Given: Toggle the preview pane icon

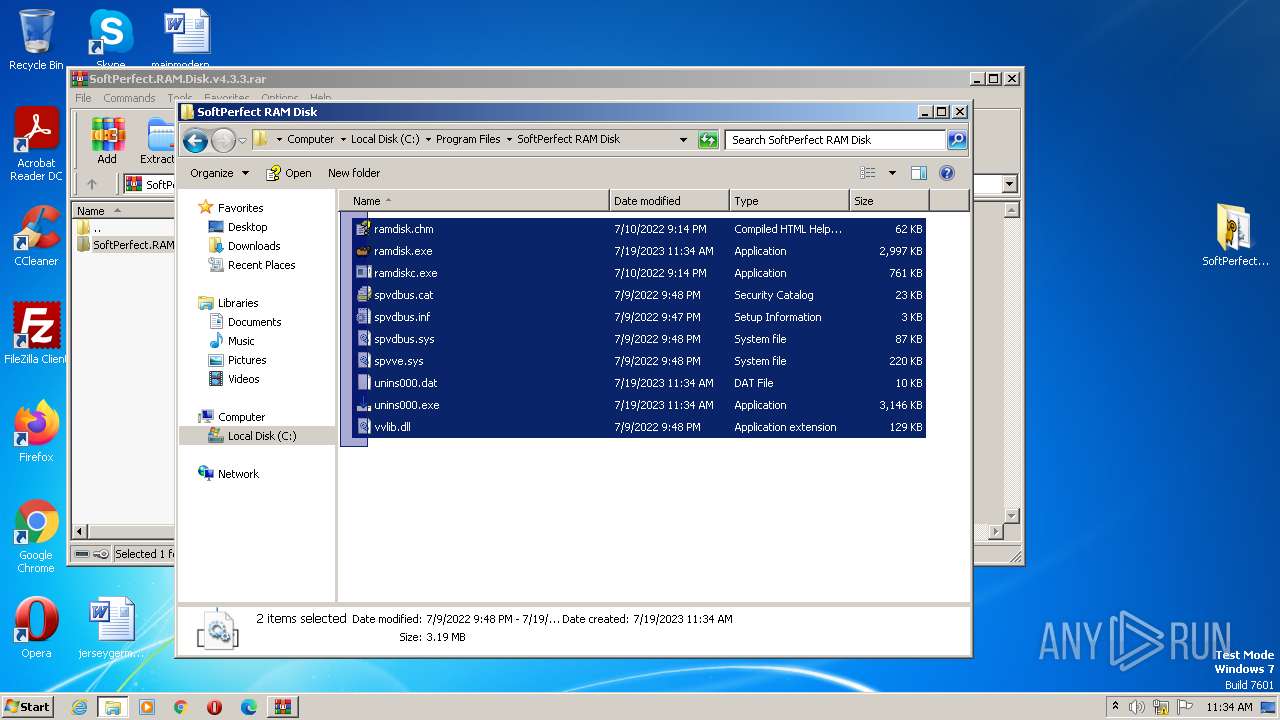Looking at the screenshot, I should tap(919, 173).
